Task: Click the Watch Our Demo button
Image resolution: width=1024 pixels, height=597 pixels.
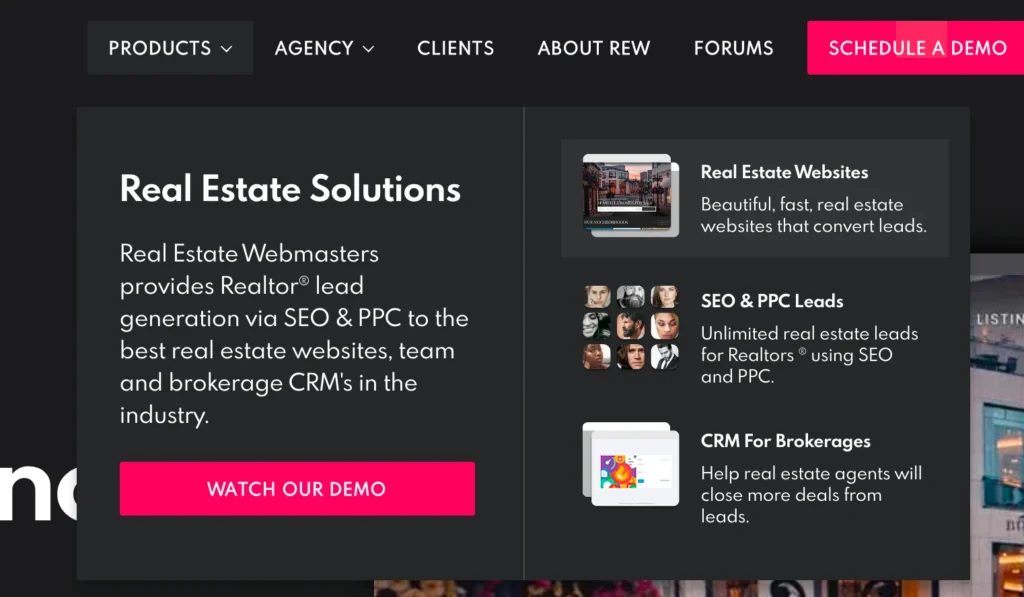Action: pos(297,489)
